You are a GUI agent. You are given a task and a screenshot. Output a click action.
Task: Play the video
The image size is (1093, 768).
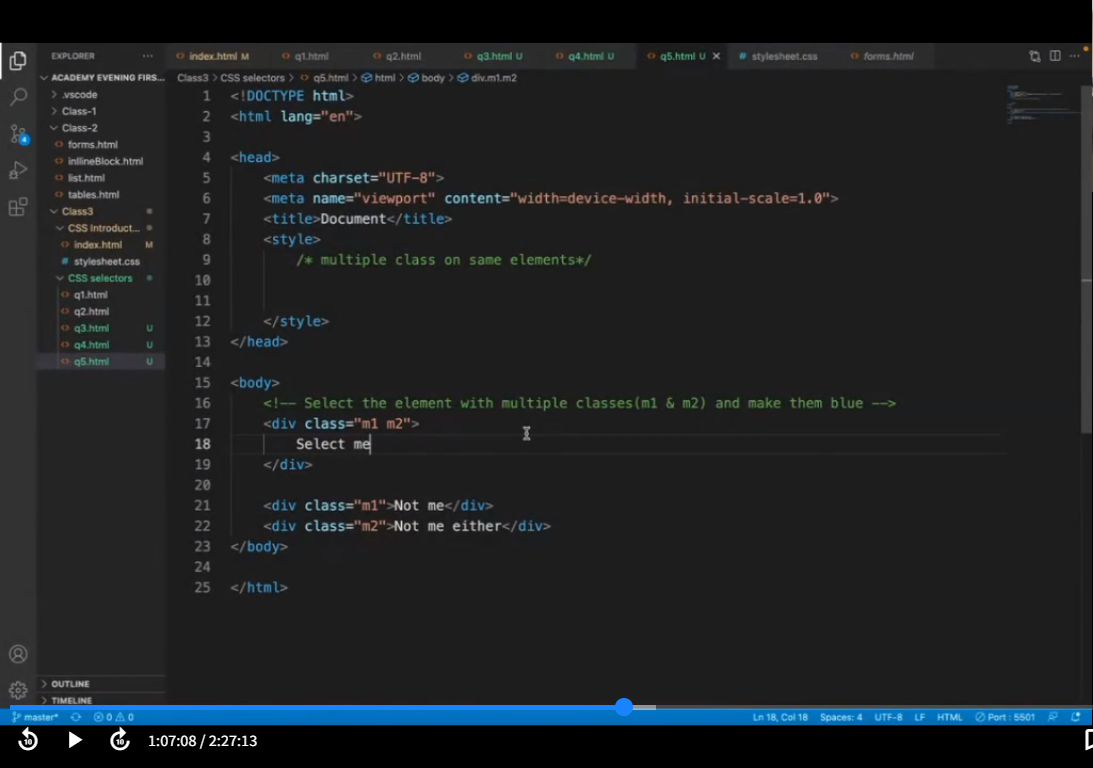[75, 740]
